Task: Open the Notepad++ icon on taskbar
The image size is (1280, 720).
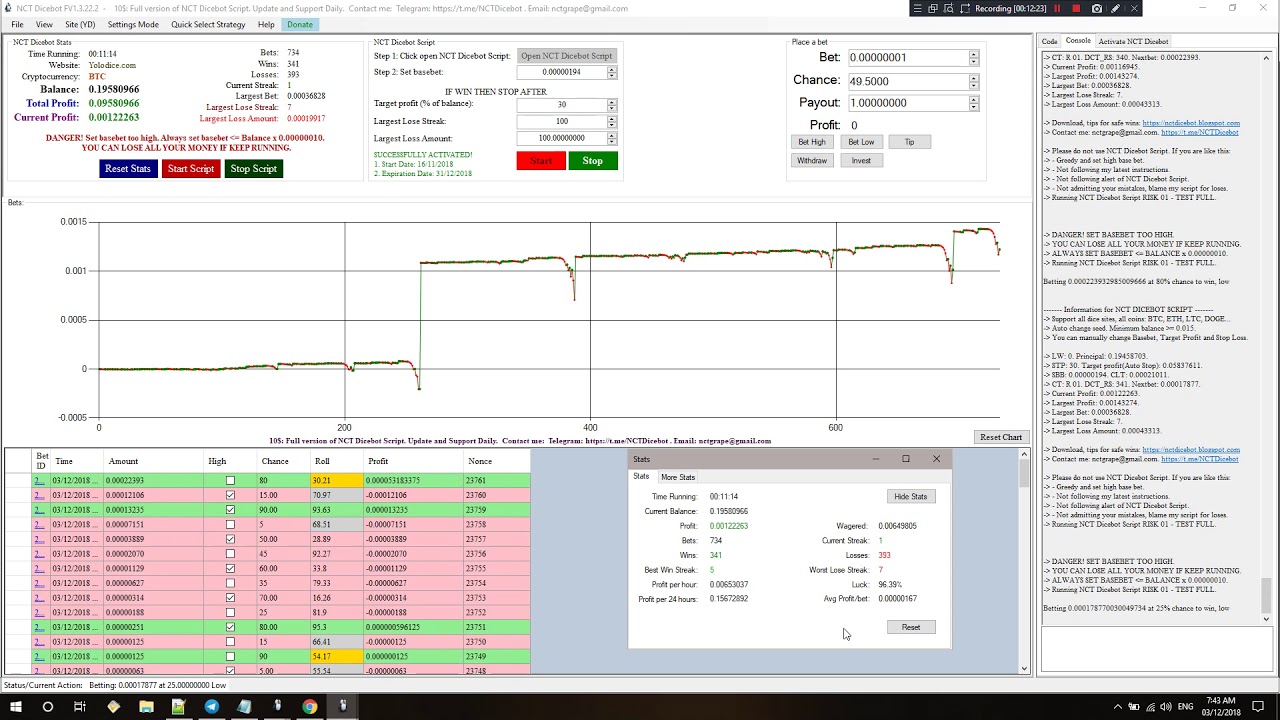Action: click(x=178, y=707)
